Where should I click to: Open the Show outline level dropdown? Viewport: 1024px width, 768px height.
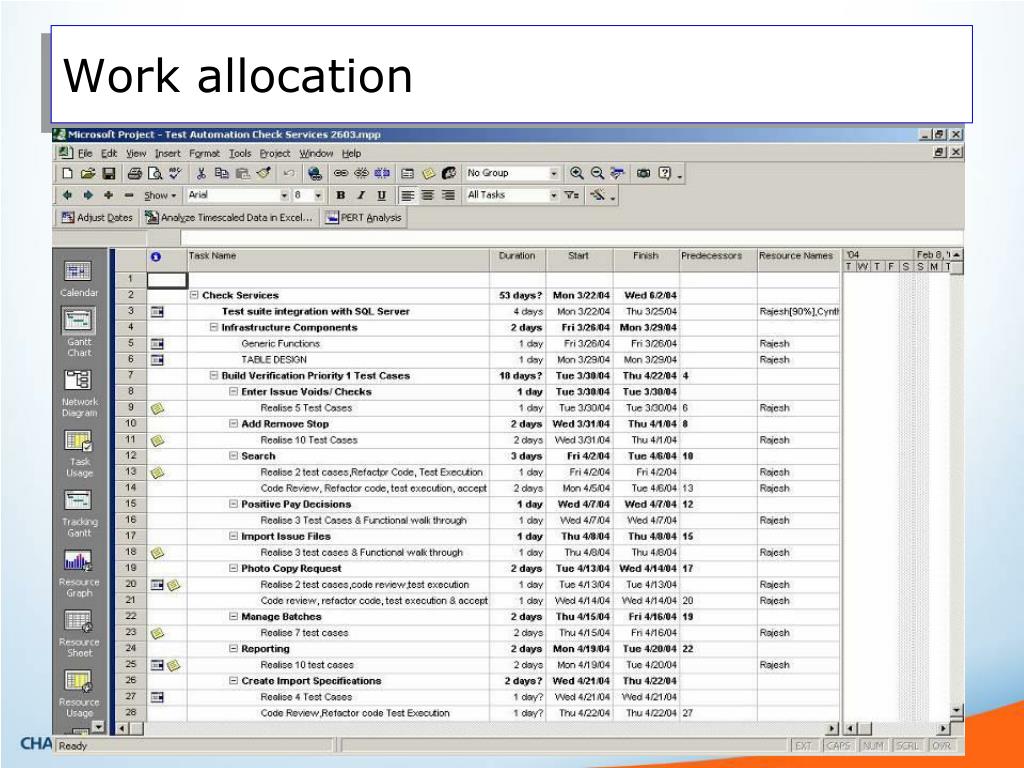click(x=160, y=195)
